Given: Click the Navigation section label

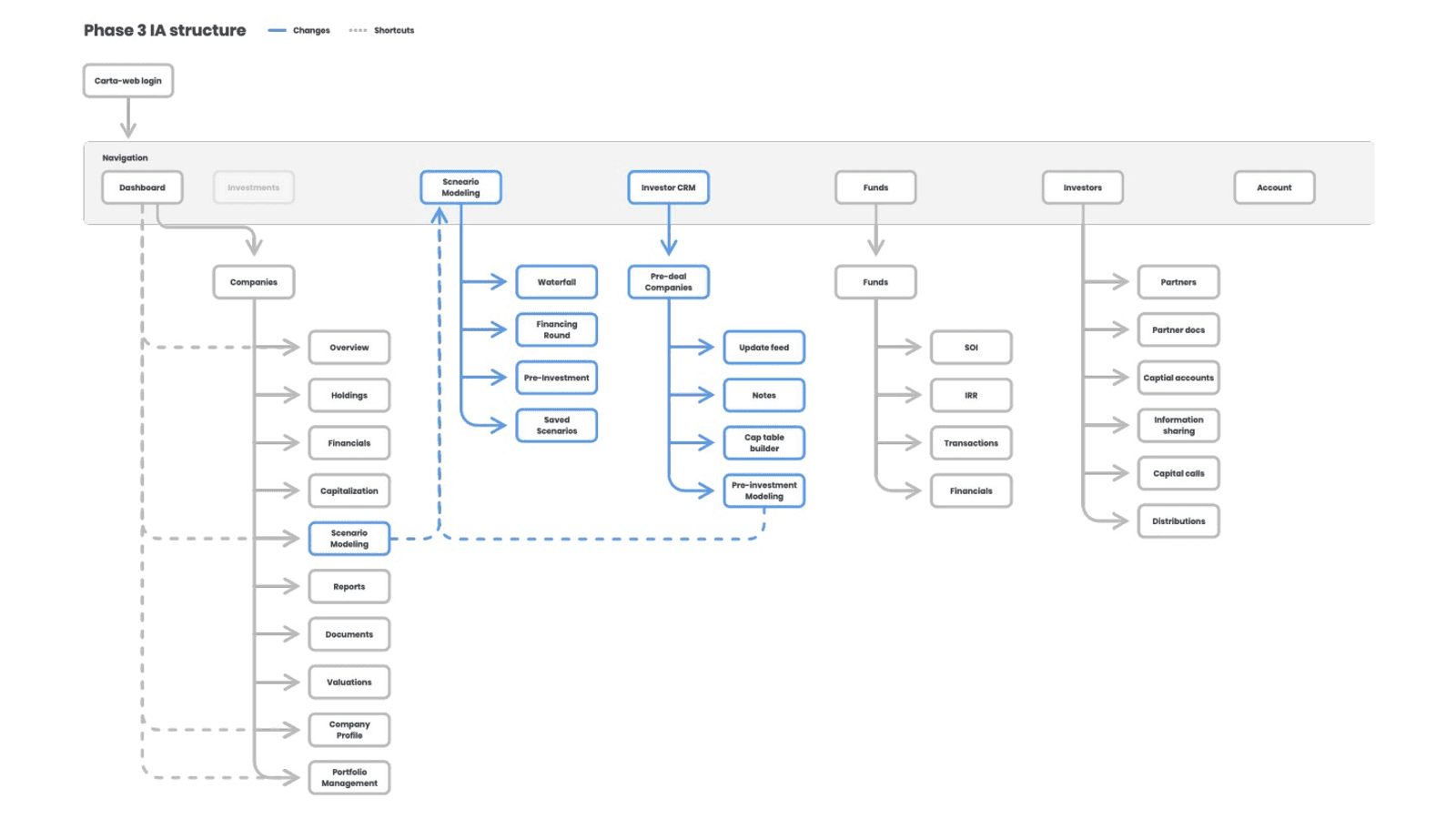Looking at the screenshot, I should click(125, 158).
